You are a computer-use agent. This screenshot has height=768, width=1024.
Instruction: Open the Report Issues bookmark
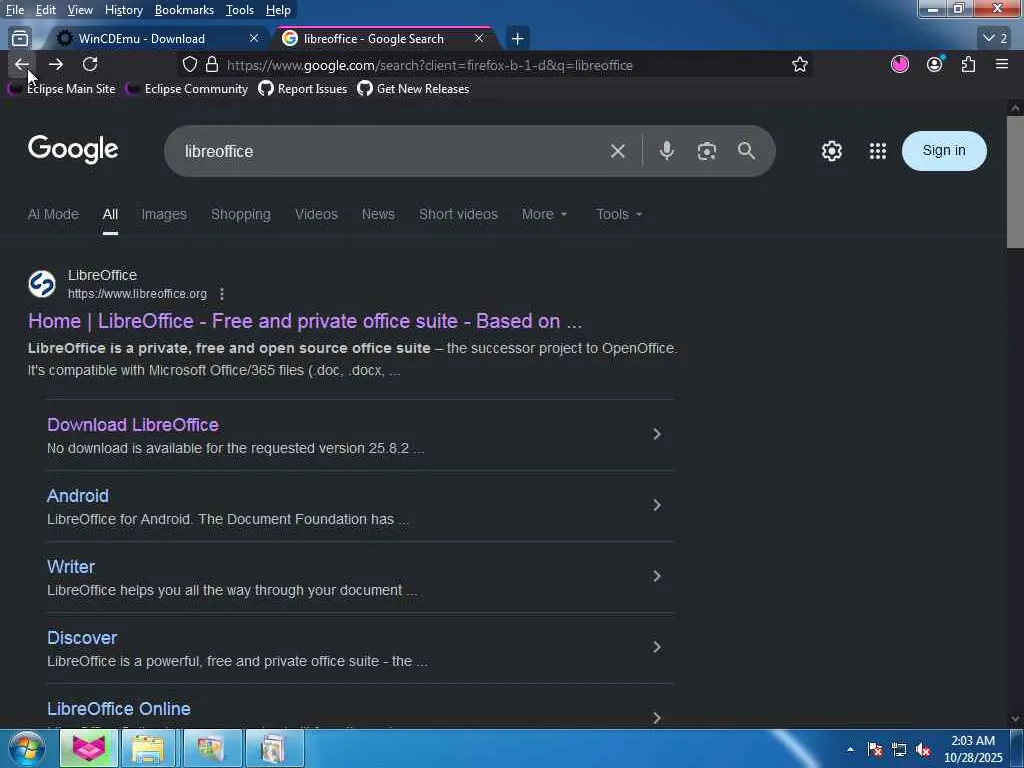coord(302,89)
